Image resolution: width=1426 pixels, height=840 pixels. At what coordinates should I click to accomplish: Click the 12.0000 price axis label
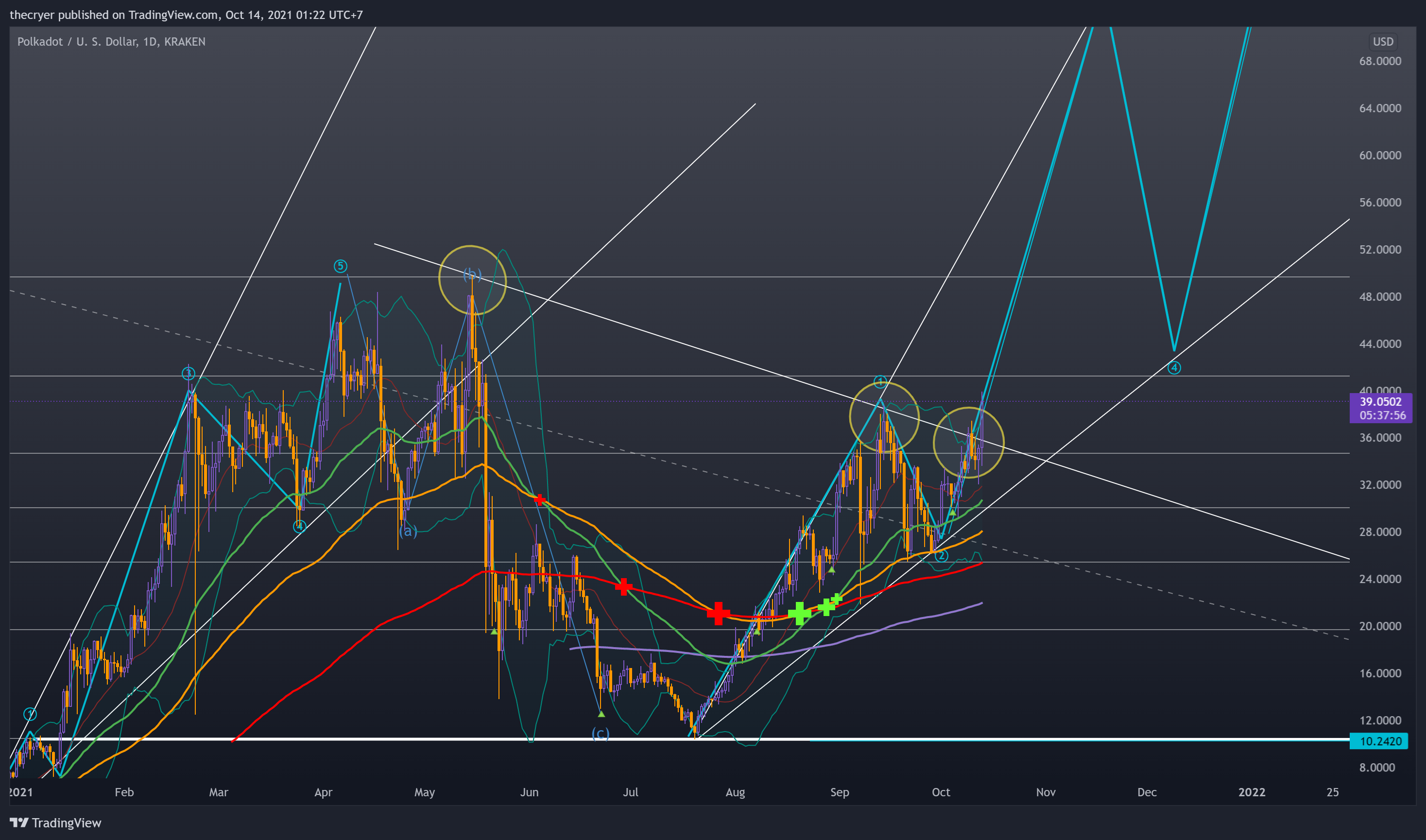pos(1379,720)
